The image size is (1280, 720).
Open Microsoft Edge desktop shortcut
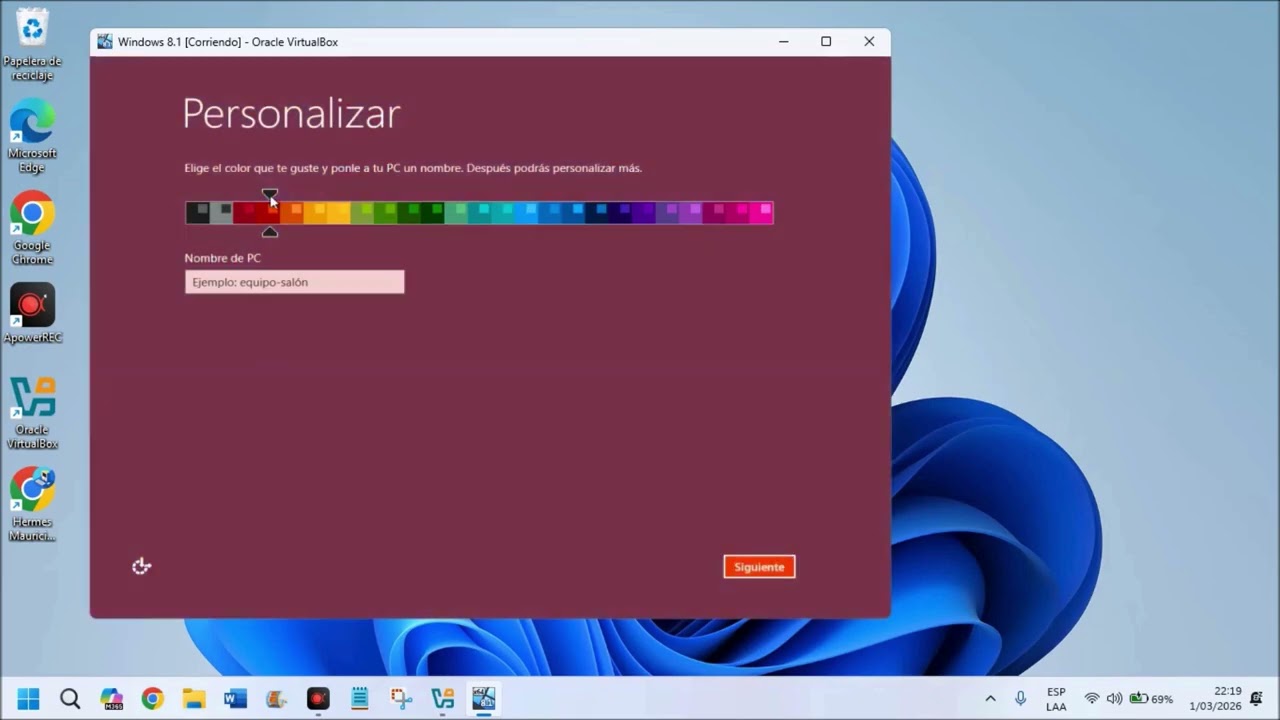pos(32,137)
